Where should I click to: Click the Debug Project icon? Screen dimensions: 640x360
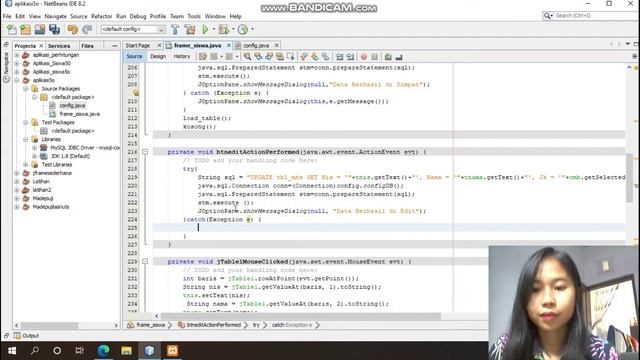[223, 29]
